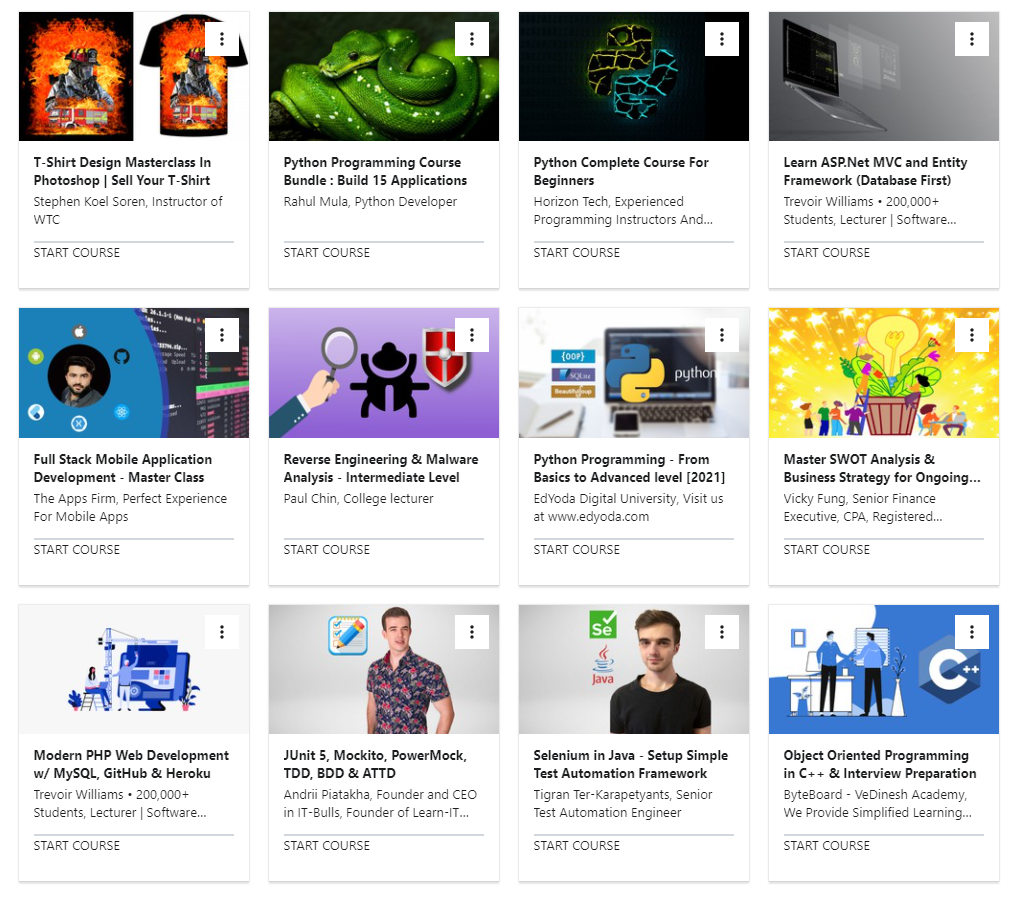Open title Full Stack Mobile Application Development

click(x=123, y=468)
